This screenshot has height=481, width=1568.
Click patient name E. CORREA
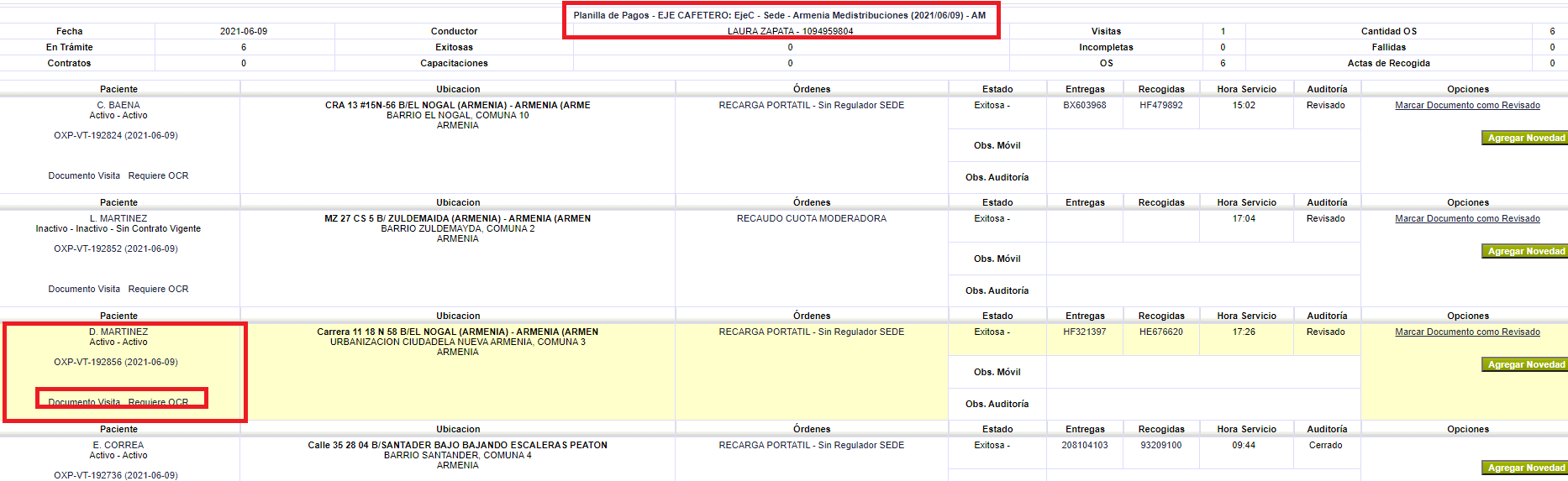(x=118, y=446)
